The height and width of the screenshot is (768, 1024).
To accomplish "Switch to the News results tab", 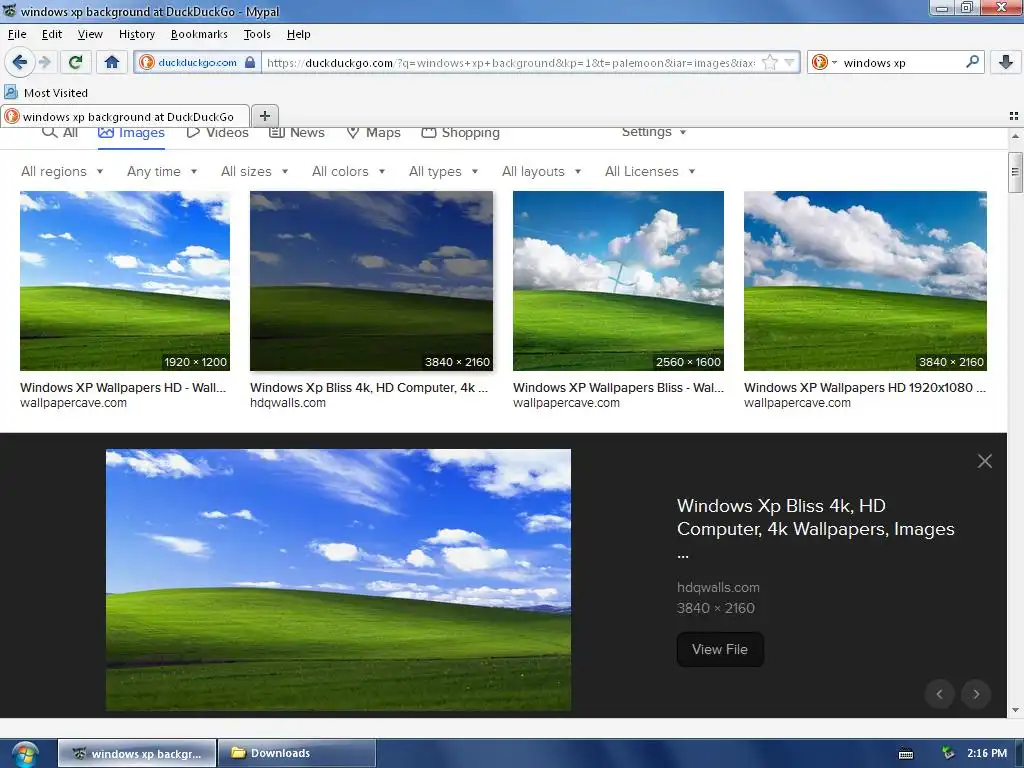I will 296,133.
